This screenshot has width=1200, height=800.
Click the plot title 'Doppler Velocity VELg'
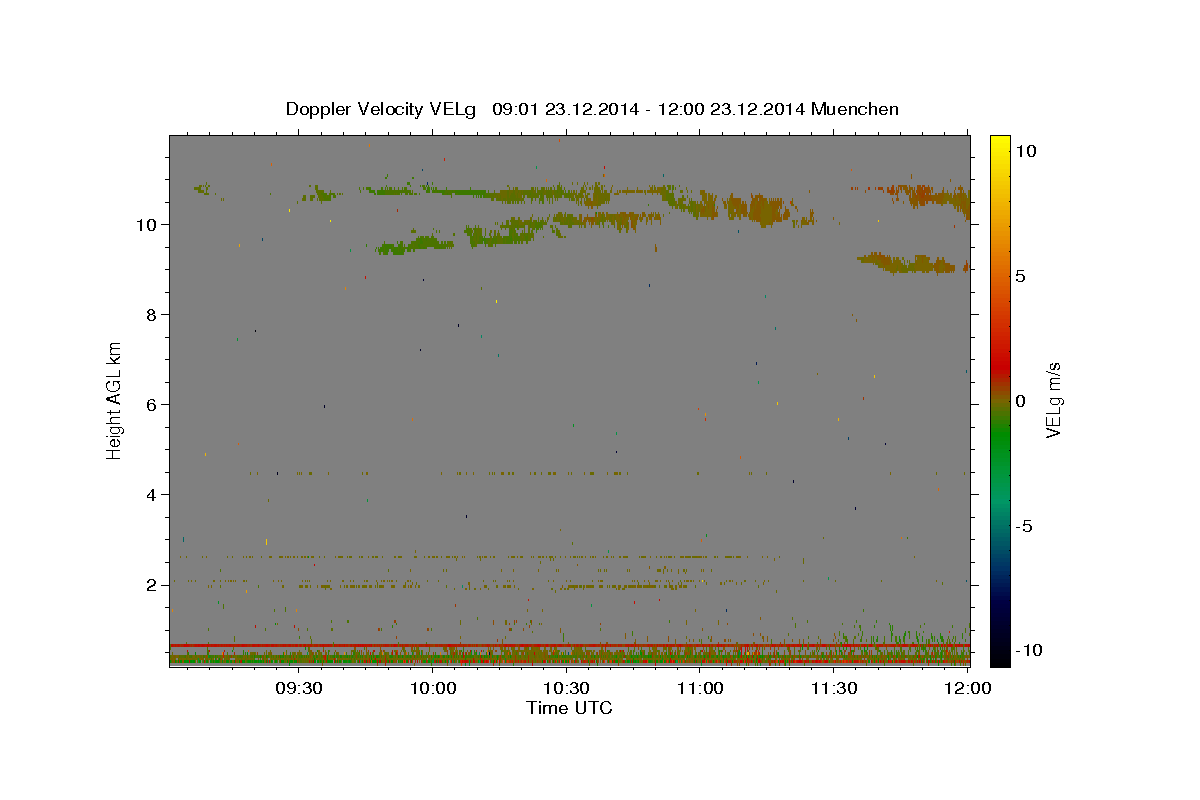(x=381, y=109)
